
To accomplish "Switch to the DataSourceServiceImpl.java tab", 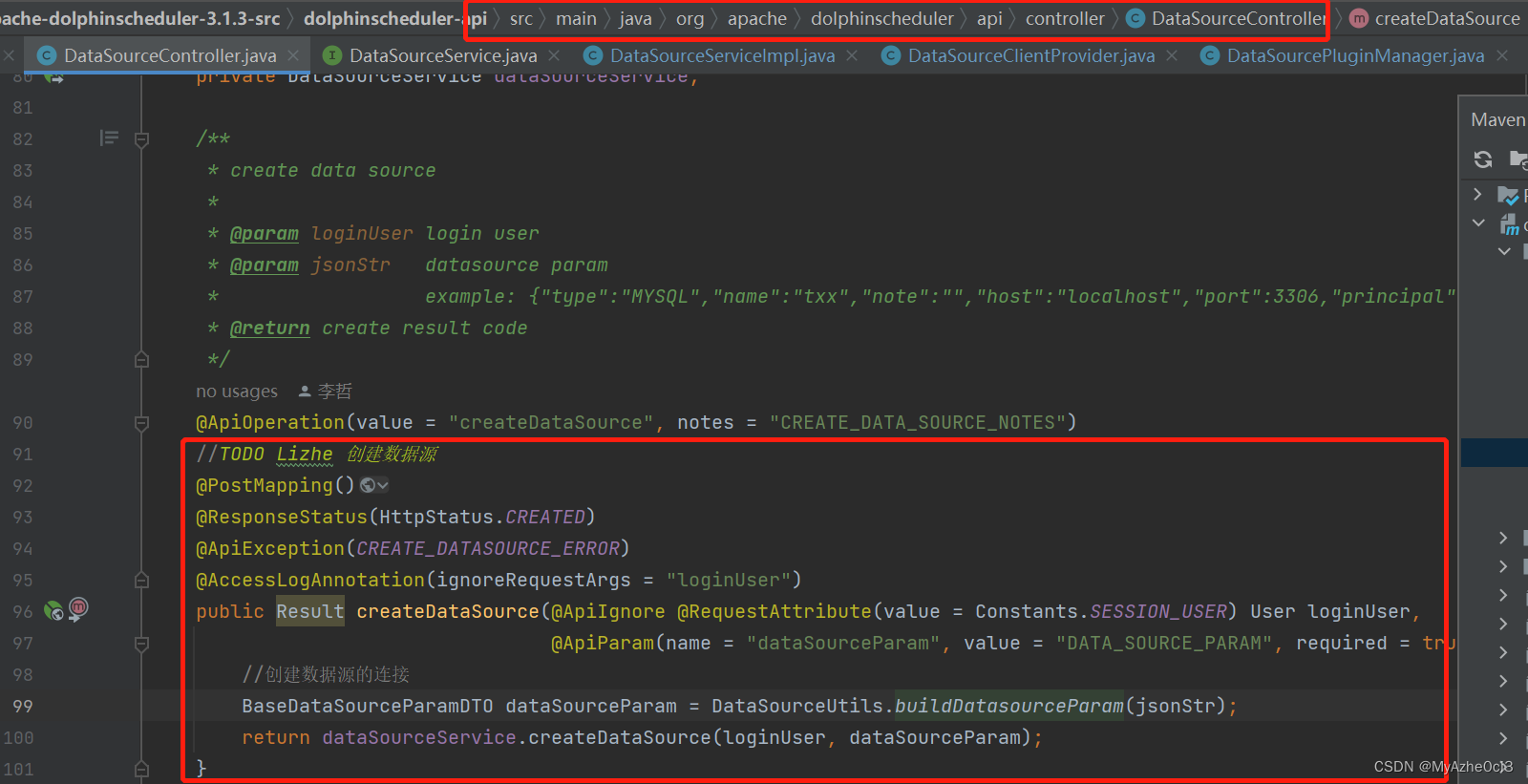I will pos(722,55).
